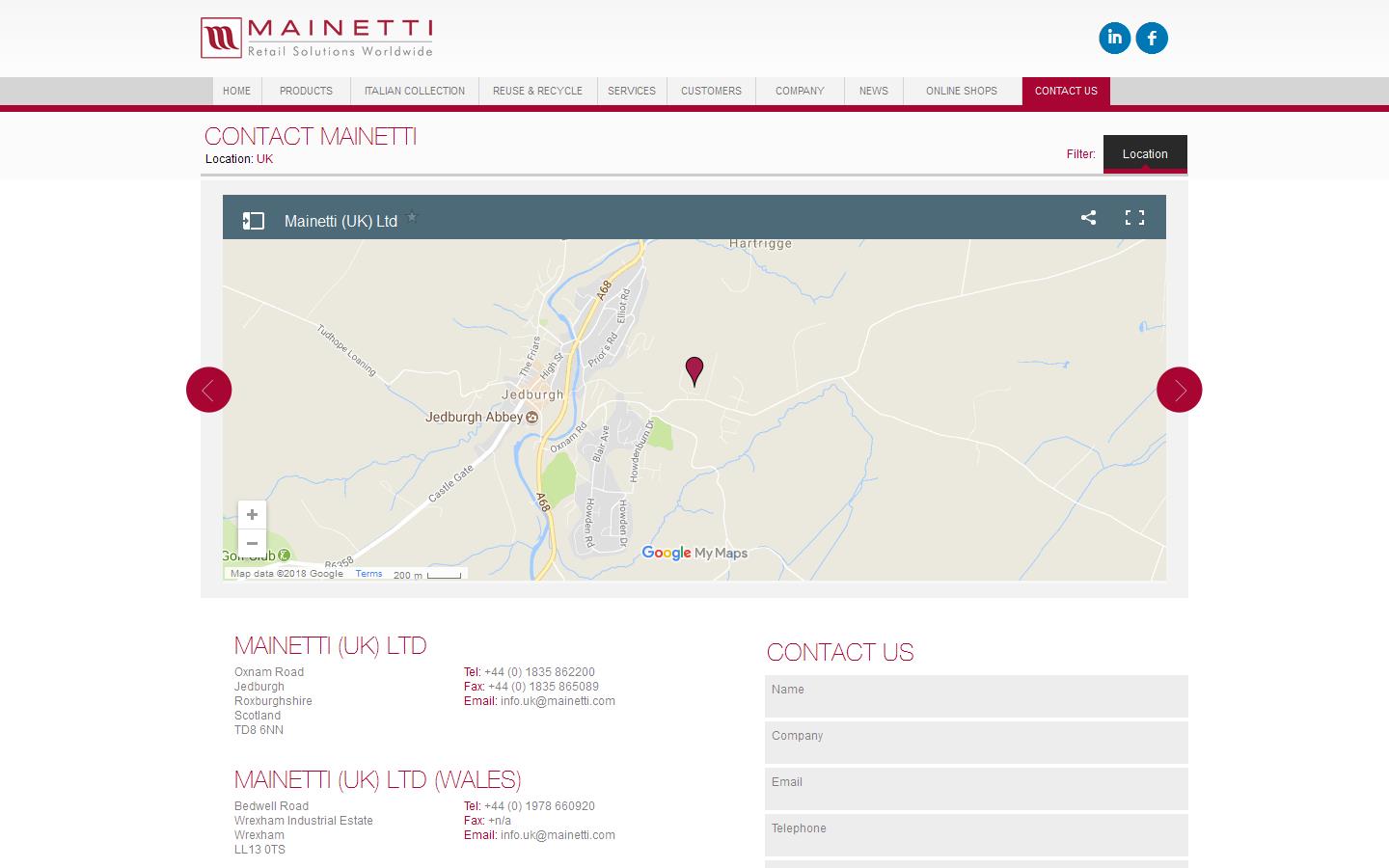
Task: Share the map via share icon
Action: point(1088,217)
